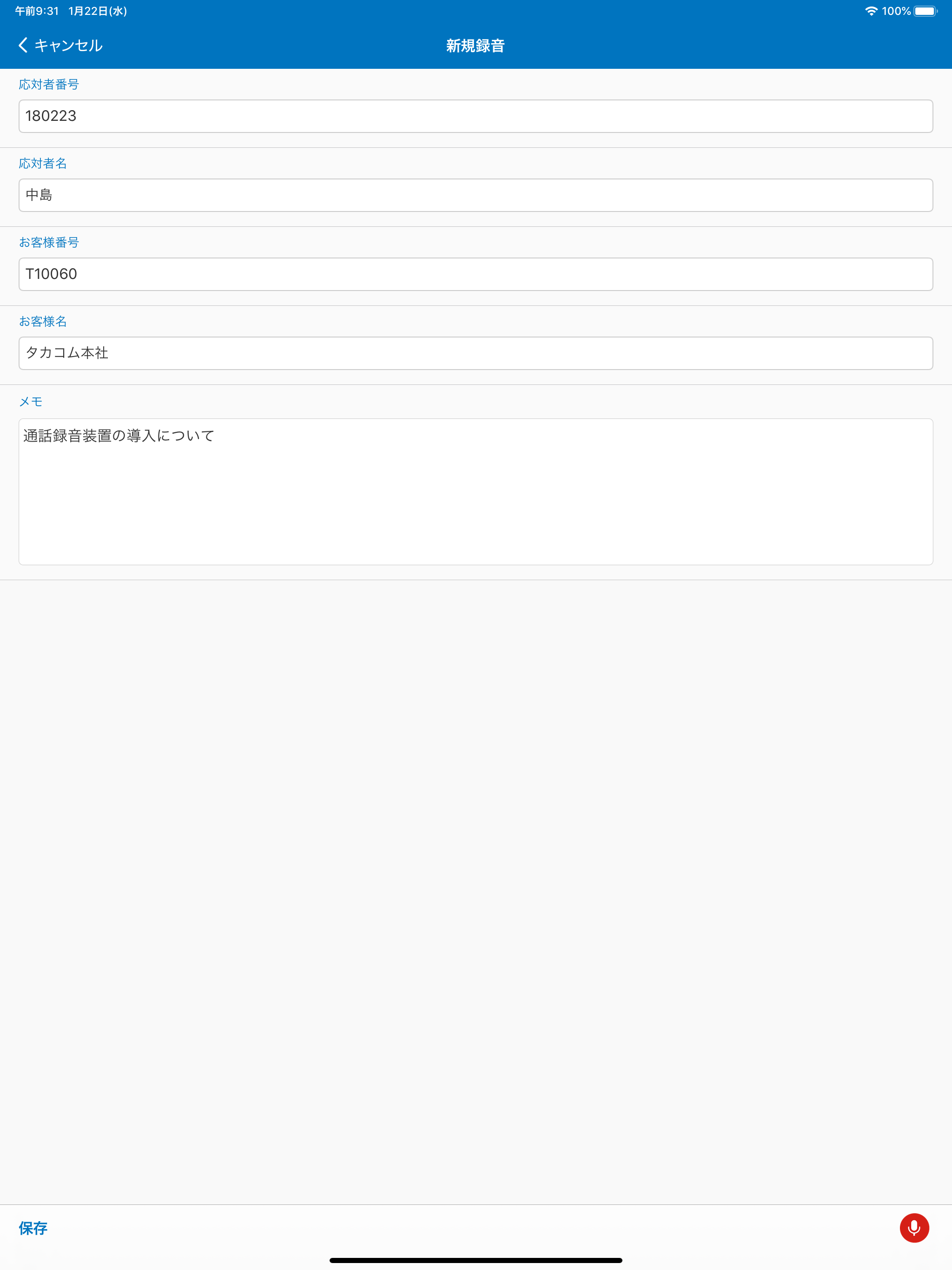Tap the お客様名 label

tap(42, 322)
